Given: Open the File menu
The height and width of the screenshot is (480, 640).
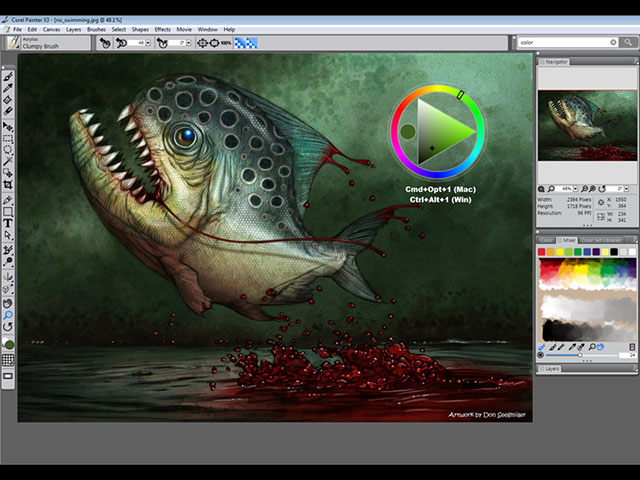Looking at the screenshot, I should tap(17, 29).
